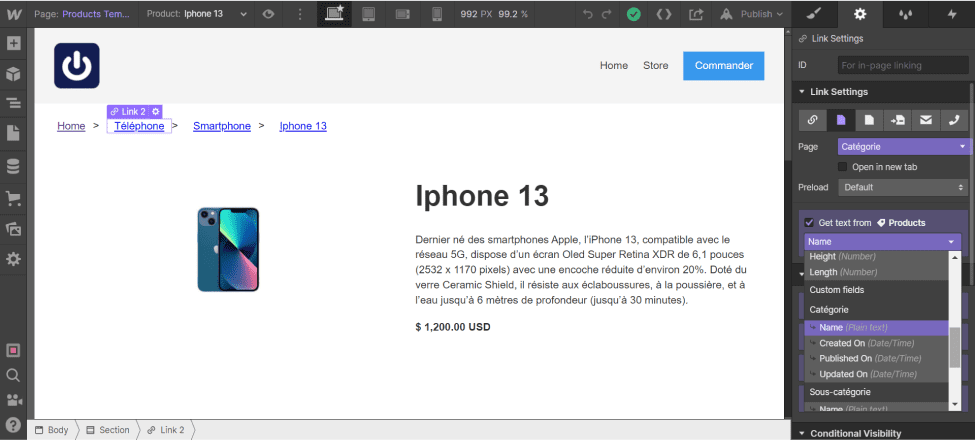Image resolution: width=975 pixels, height=440 pixels.
Task: Open the Help question mark icon
Action: [13, 425]
